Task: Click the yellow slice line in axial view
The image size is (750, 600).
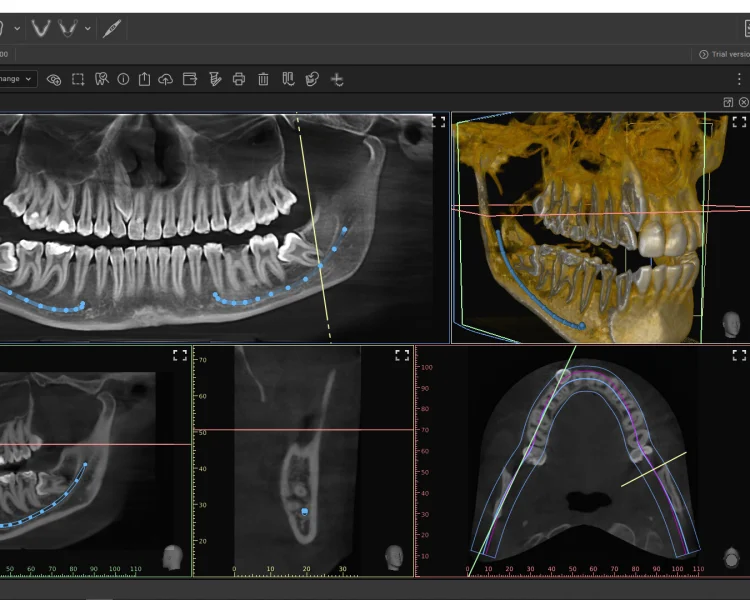Action: pos(654,469)
